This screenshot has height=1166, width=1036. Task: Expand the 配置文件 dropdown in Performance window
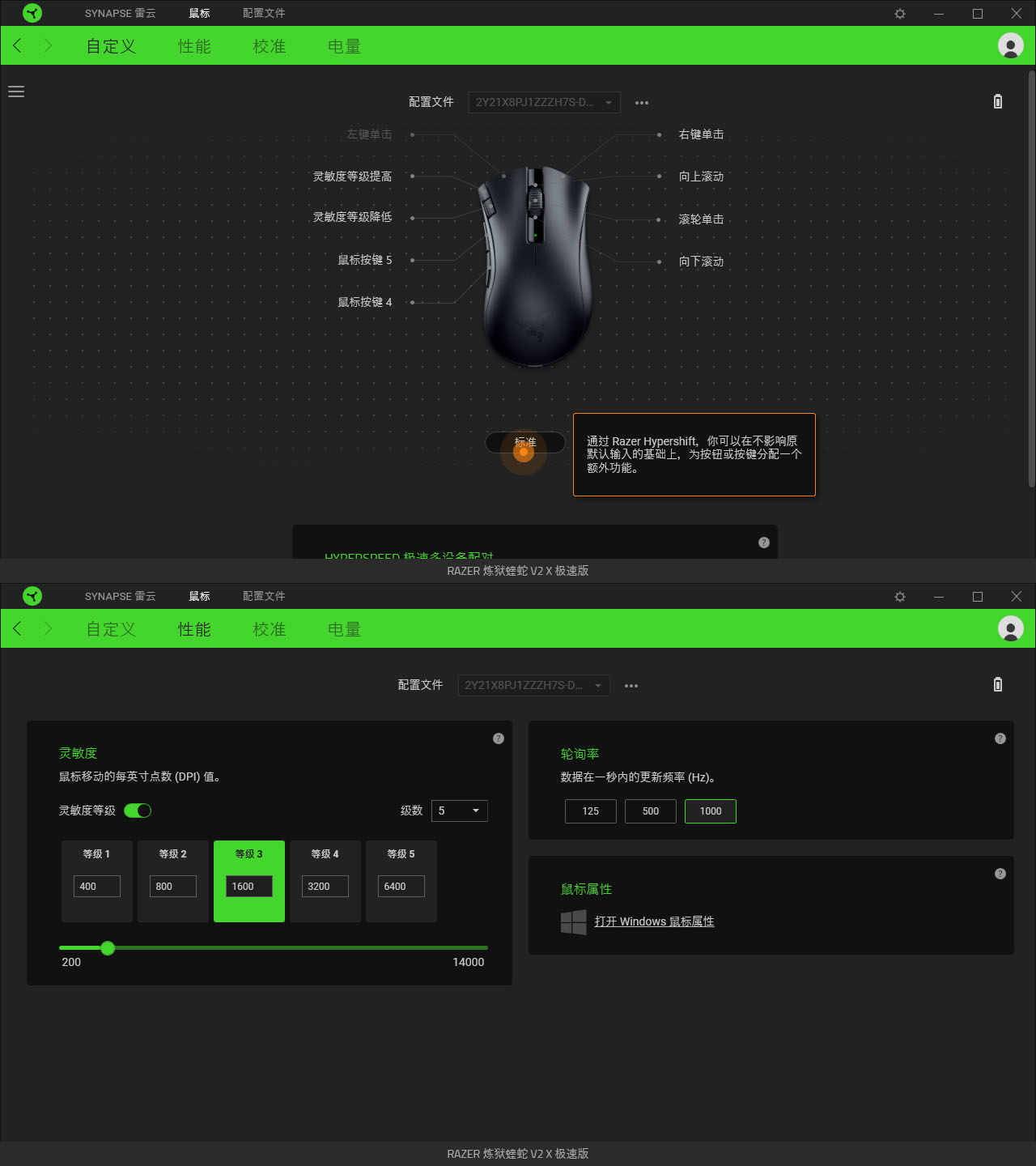pyautogui.click(x=534, y=686)
